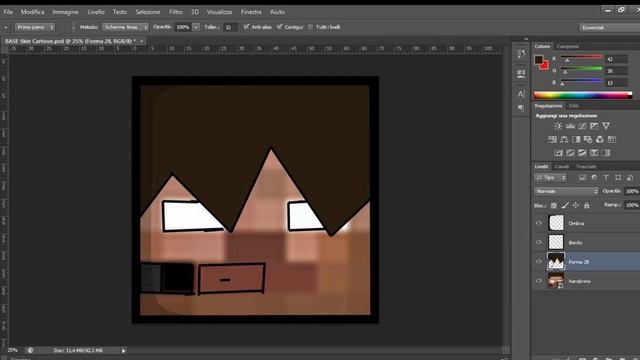The width and height of the screenshot is (640, 360).
Task: Add a Posterize adjustment
Action: pos(570,153)
